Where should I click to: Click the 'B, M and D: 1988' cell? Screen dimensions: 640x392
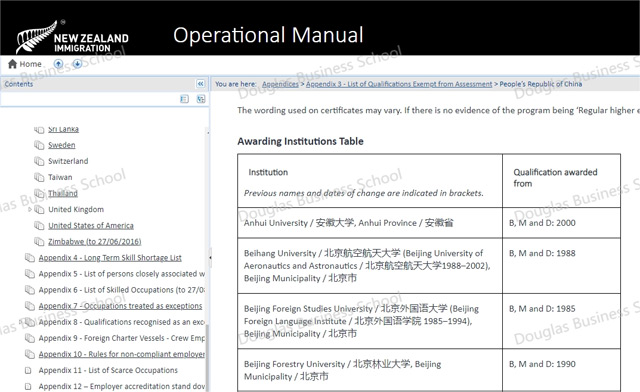click(562, 266)
